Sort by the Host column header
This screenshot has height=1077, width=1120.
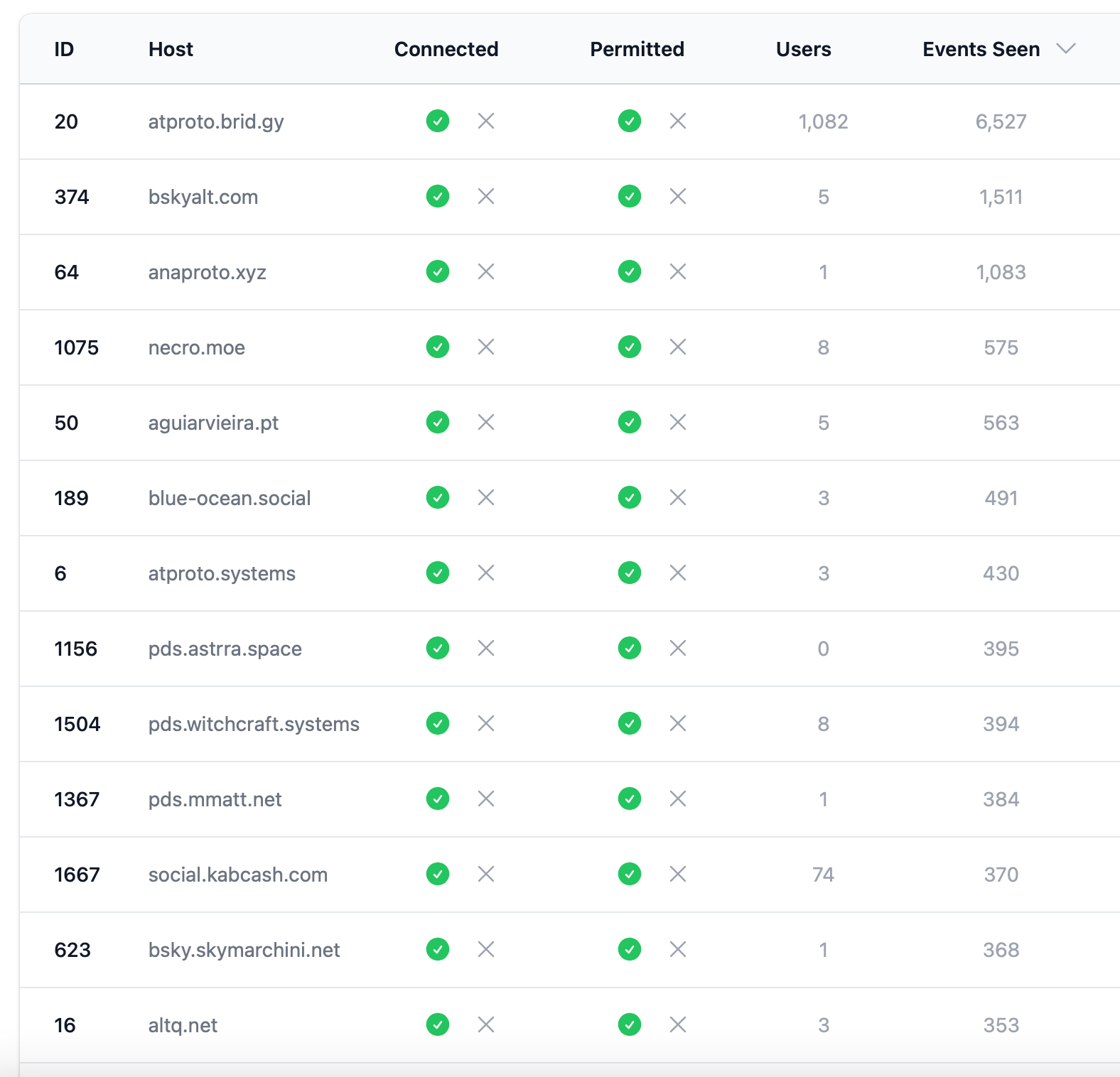[171, 49]
